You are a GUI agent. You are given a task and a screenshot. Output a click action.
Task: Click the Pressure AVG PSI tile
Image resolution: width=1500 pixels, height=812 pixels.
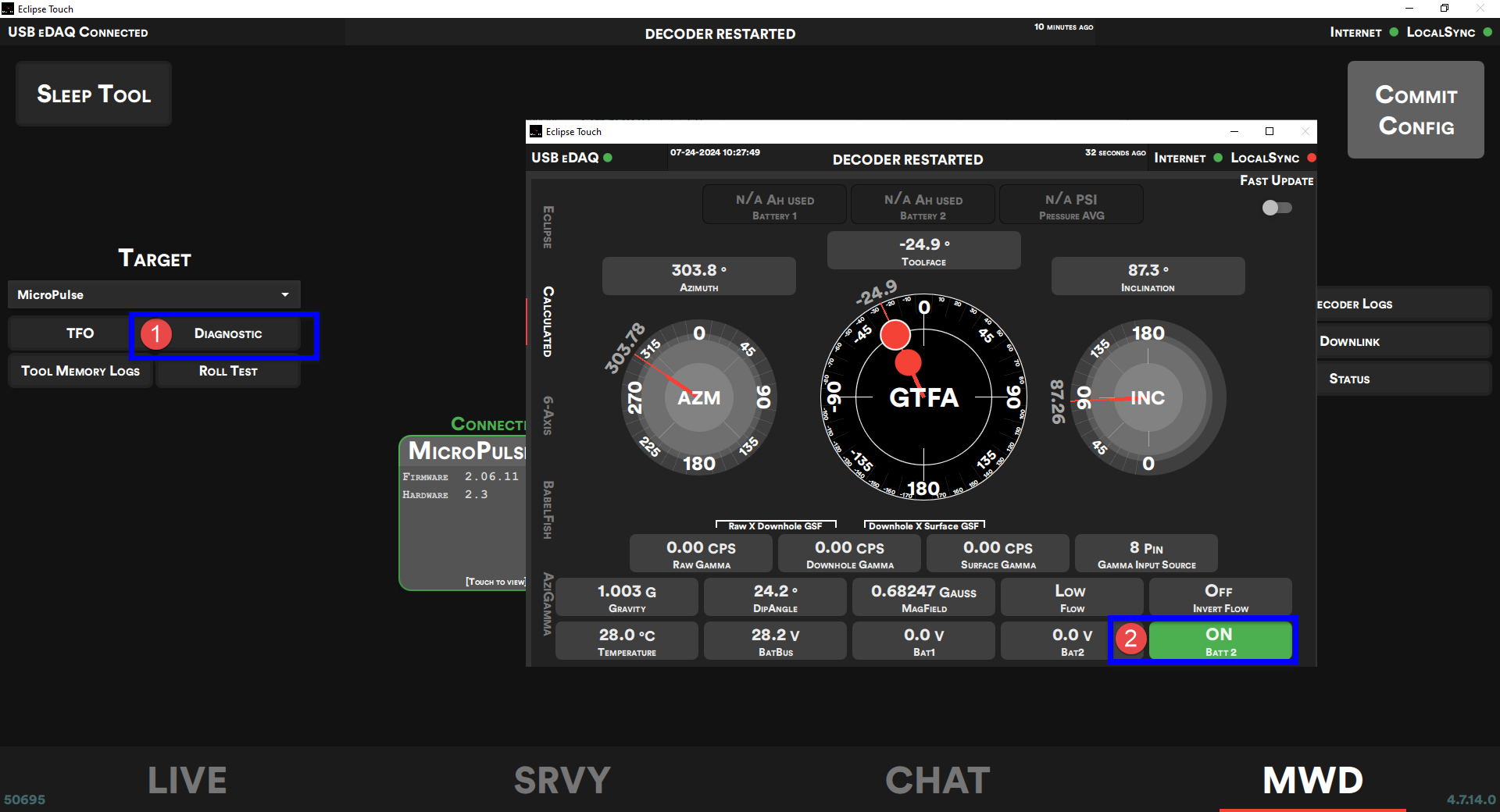click(1071, 205)
